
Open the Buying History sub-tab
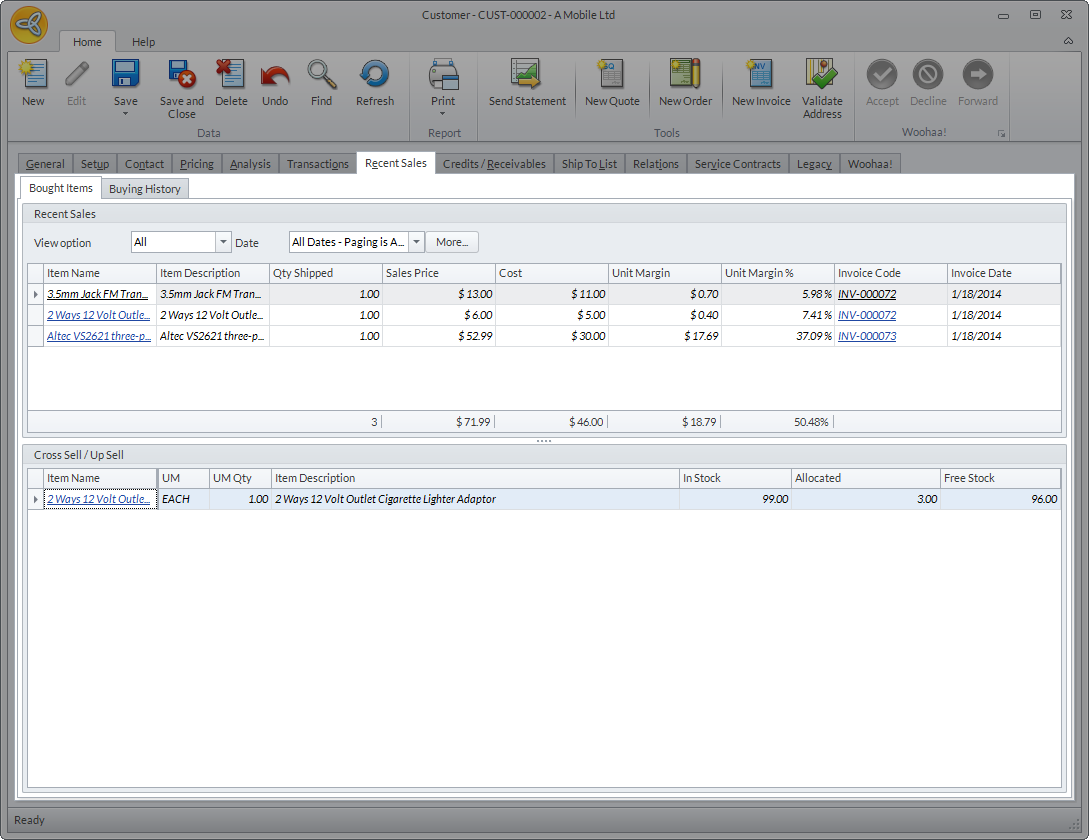coord(145,189)
